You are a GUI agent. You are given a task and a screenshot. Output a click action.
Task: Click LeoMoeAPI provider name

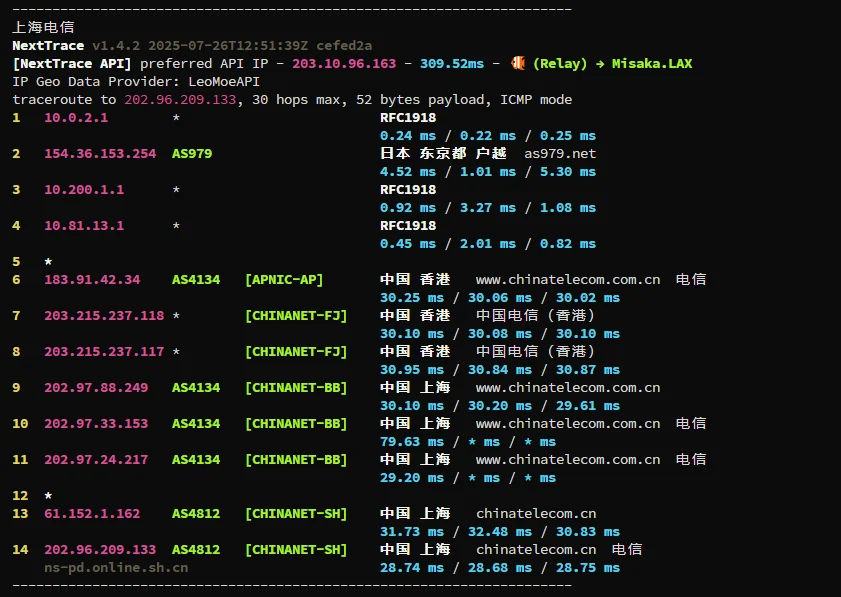point(224,82)
